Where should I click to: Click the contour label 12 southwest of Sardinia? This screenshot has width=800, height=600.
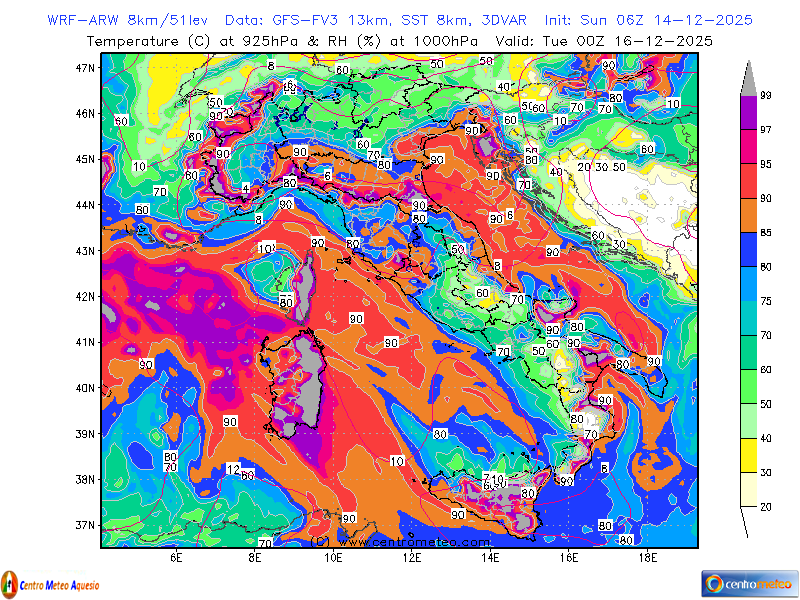tap(233, 469)
